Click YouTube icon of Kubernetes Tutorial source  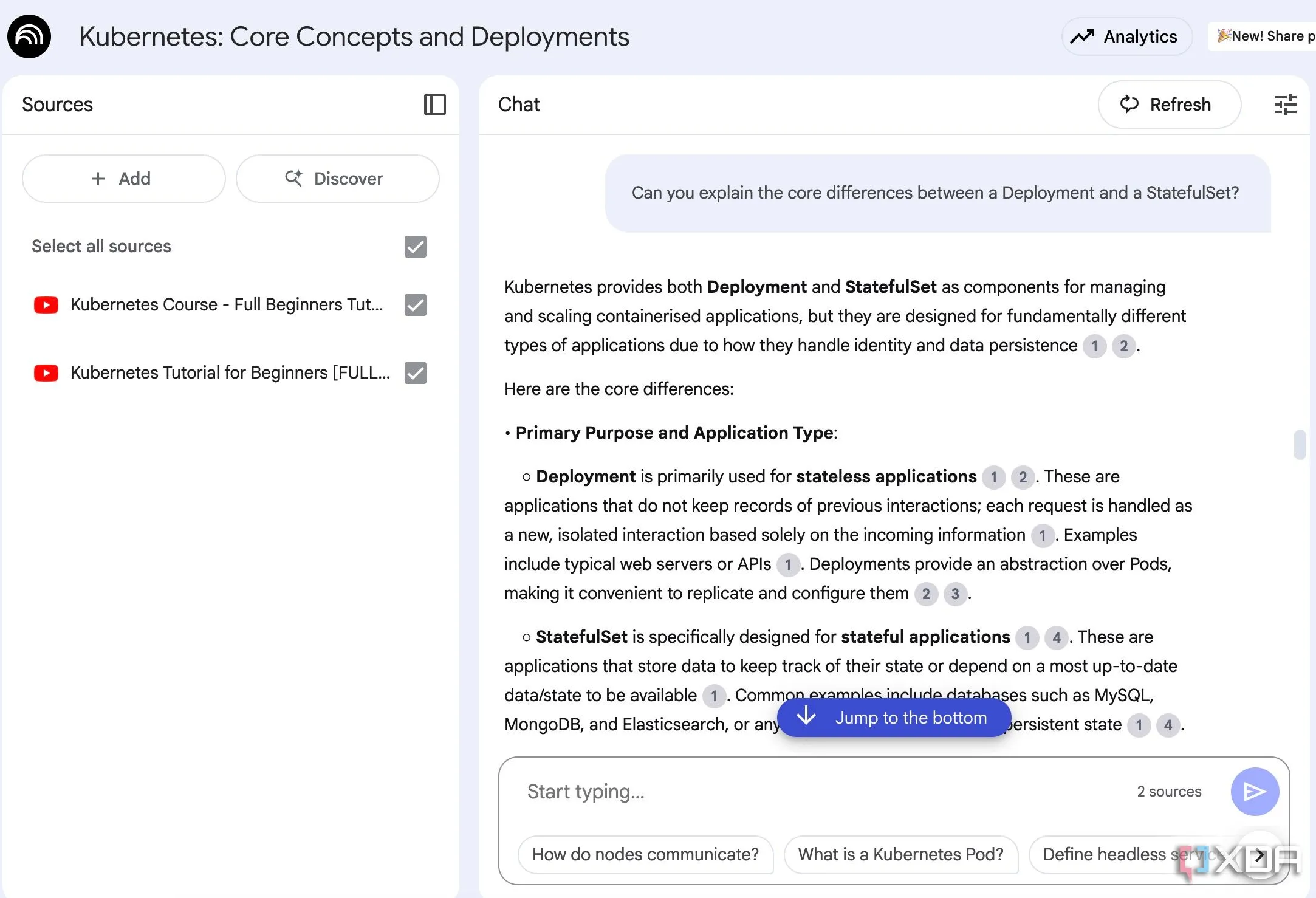[x=46, y=373]
